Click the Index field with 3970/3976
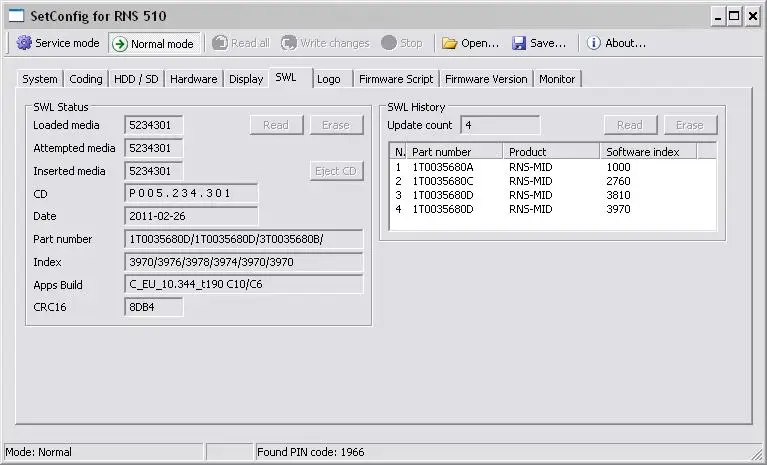The image size is (767, 465). coord(244,262)
